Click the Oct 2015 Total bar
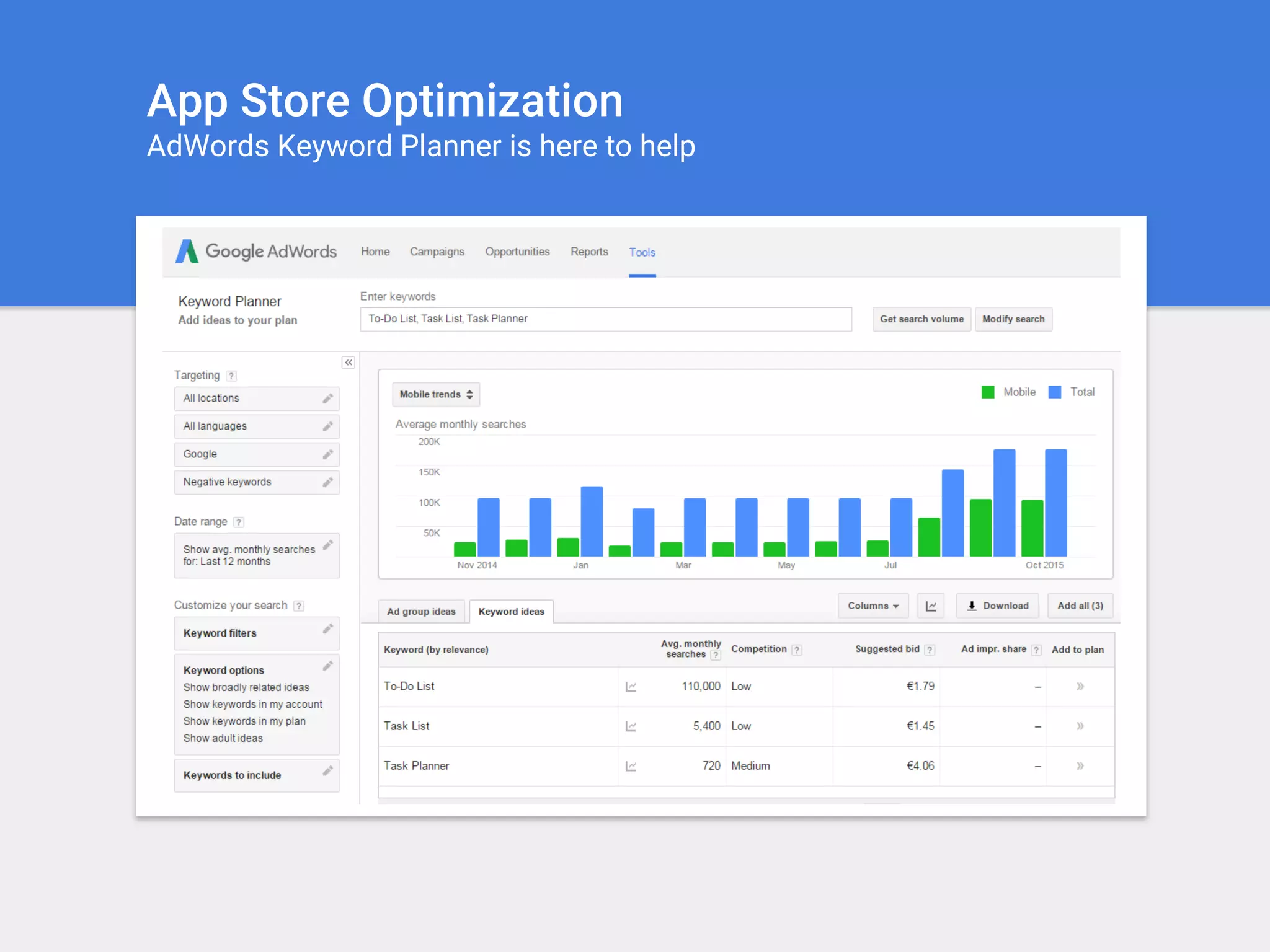Viewport: 1270px width, 952px height. click(x=1056, y=503)
